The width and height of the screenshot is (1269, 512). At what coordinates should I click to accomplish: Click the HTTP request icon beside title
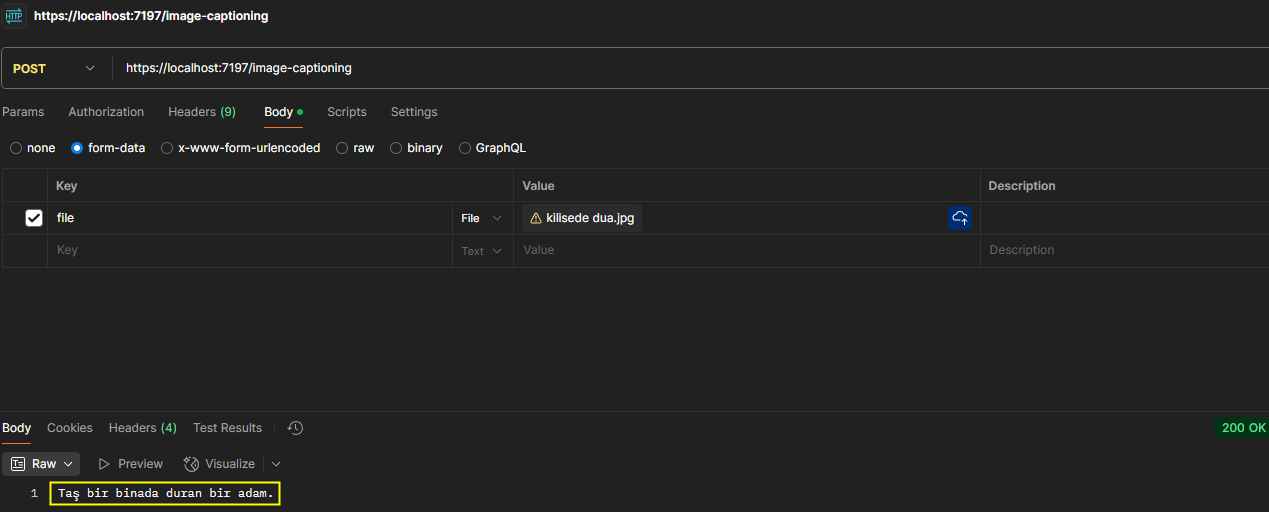(14, 16)
